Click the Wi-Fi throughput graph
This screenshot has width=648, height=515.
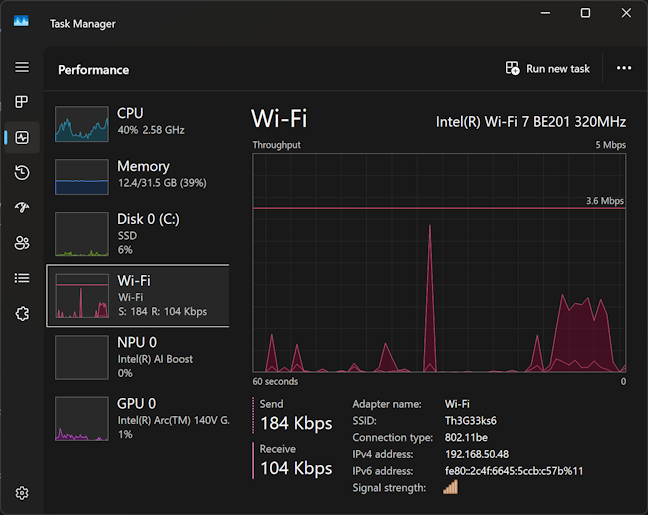pos(439,263)
